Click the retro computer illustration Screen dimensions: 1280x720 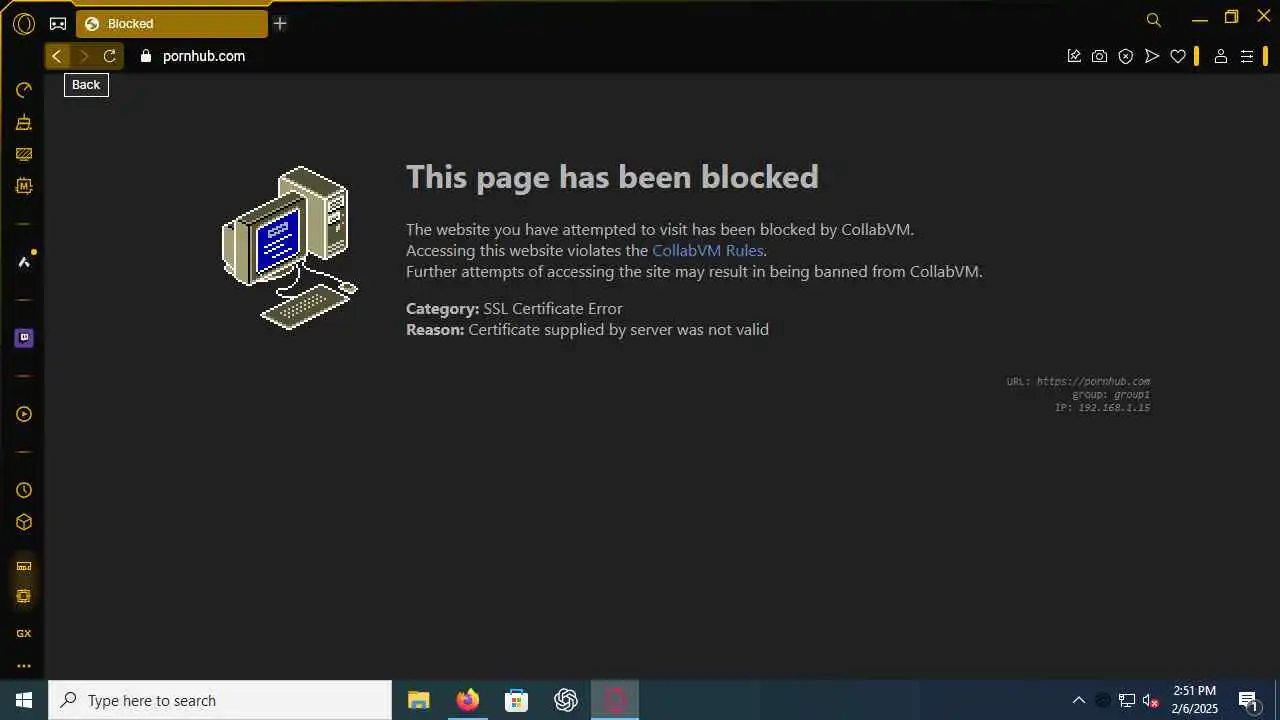coord(290,248)
